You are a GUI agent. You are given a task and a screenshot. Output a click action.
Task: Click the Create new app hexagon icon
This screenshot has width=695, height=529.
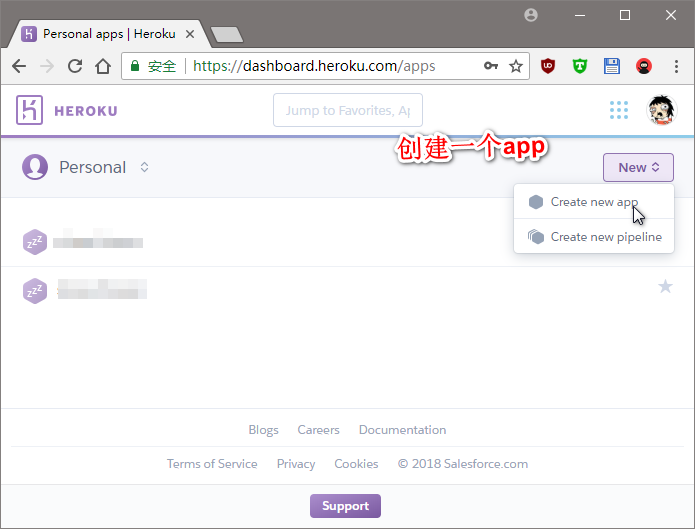(x=536, y=202)
